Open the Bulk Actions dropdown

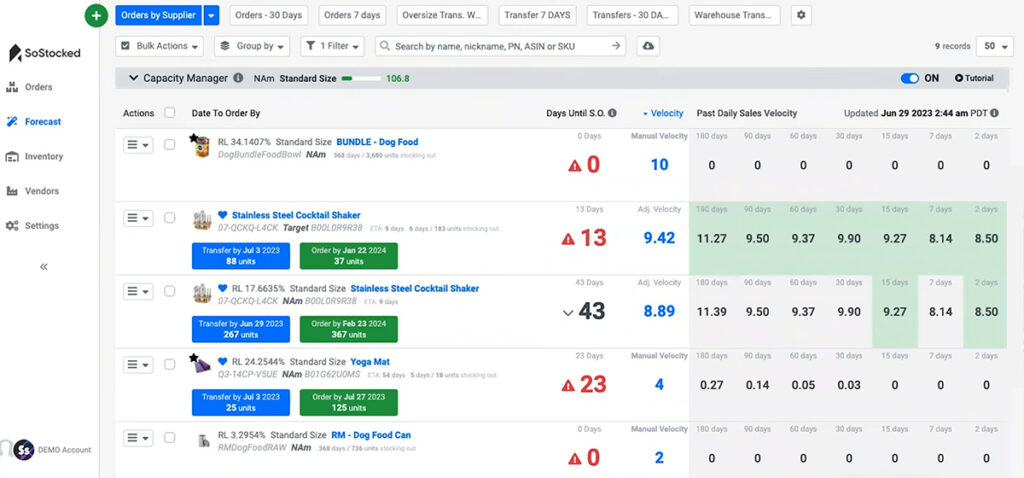[x=159, y=46]
